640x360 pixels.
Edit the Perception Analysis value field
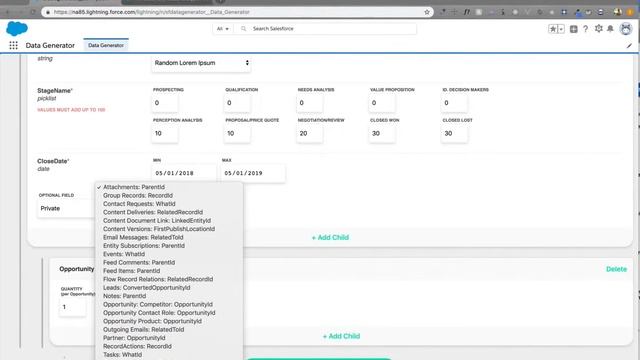click(x=165, y=133)
